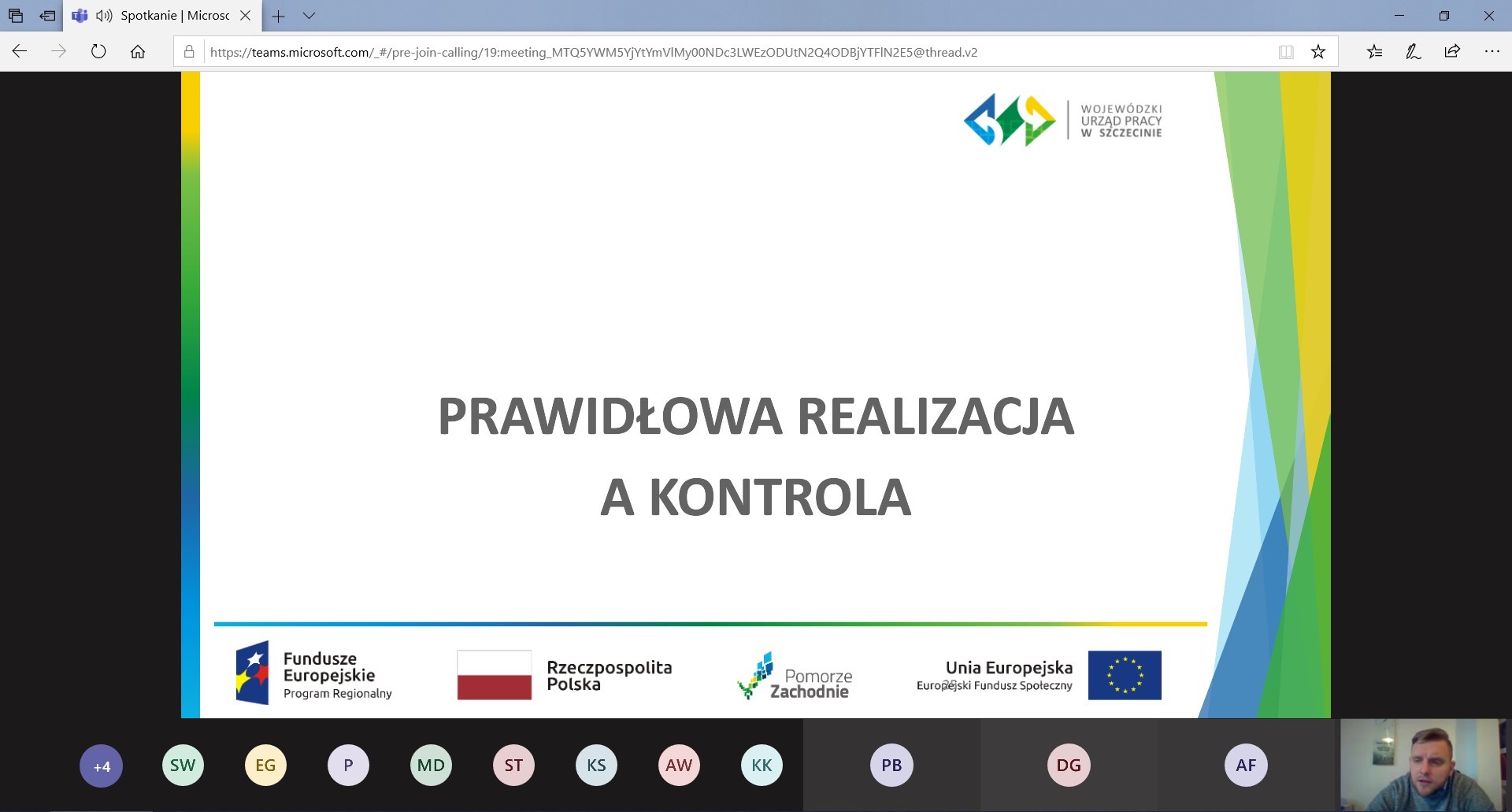Select participant avatar KS
This screenshot has width=1512, height=812.
pos(596,765)
